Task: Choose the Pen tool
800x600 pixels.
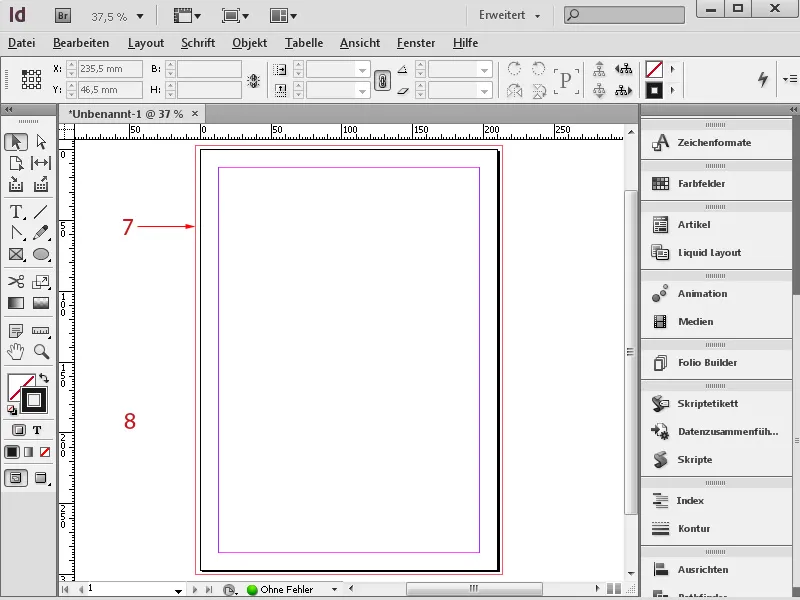Action: 16,233
